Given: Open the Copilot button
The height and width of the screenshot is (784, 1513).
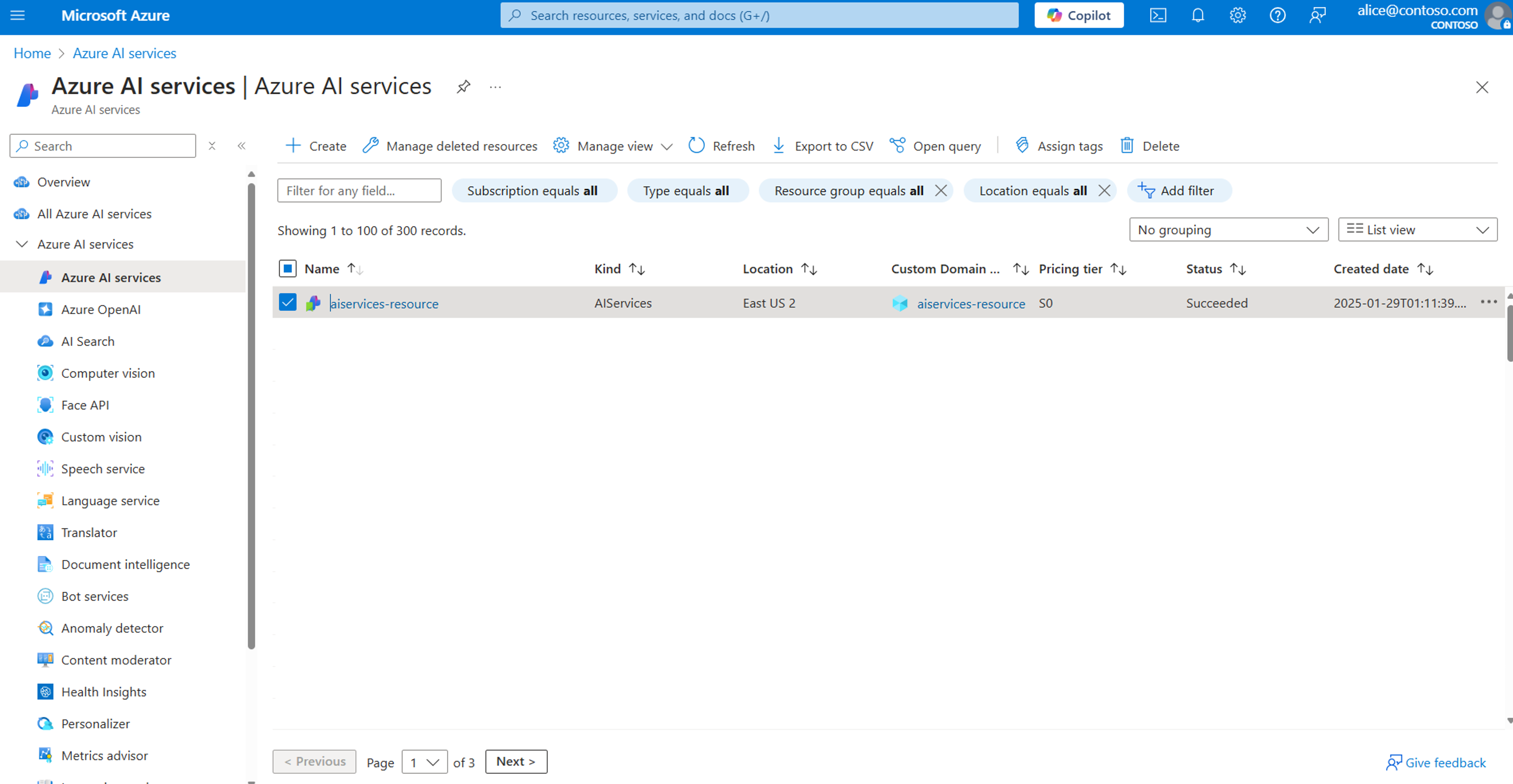Looking at the screenshot, I should coord(1079,15).
